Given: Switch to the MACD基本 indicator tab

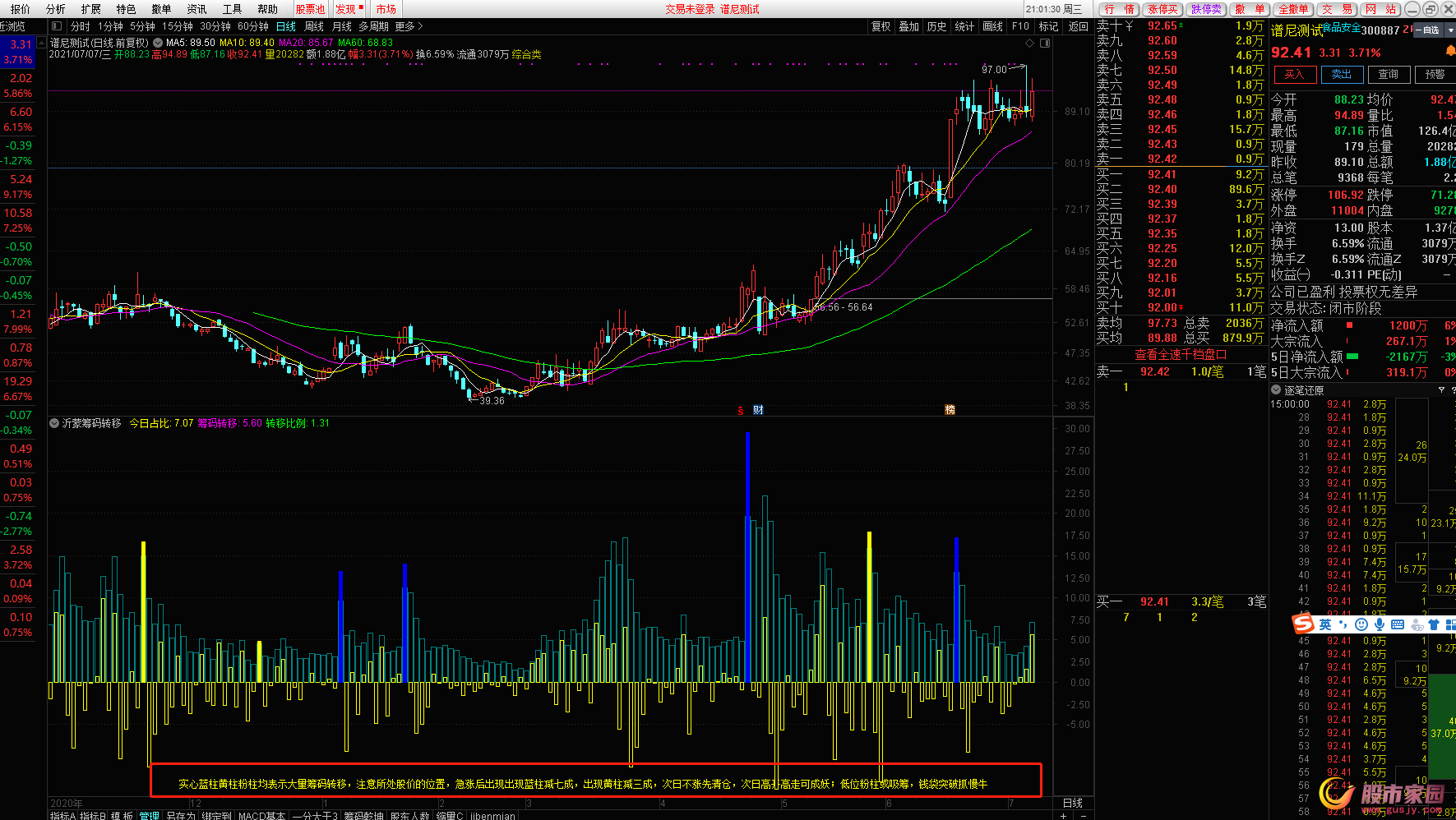Looking at the screenshot, I should (x=261, y=815).
